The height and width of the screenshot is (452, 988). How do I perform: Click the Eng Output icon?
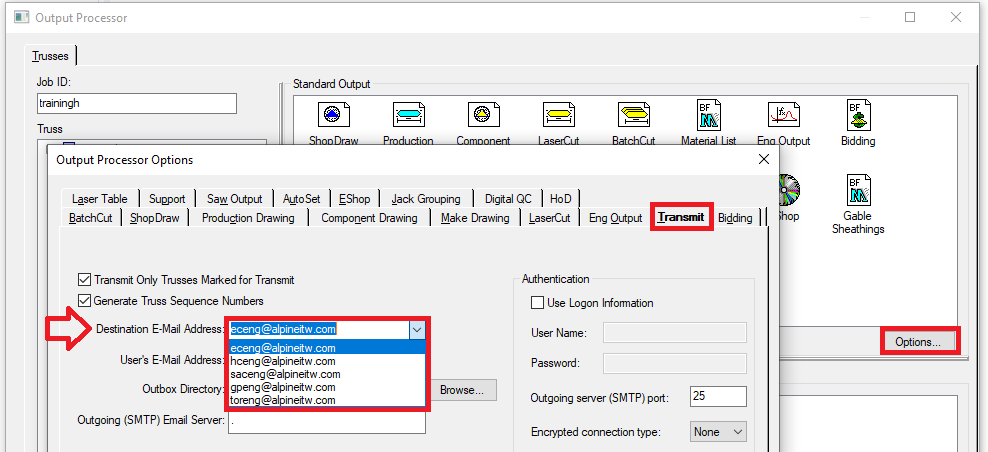click(783, 115)
